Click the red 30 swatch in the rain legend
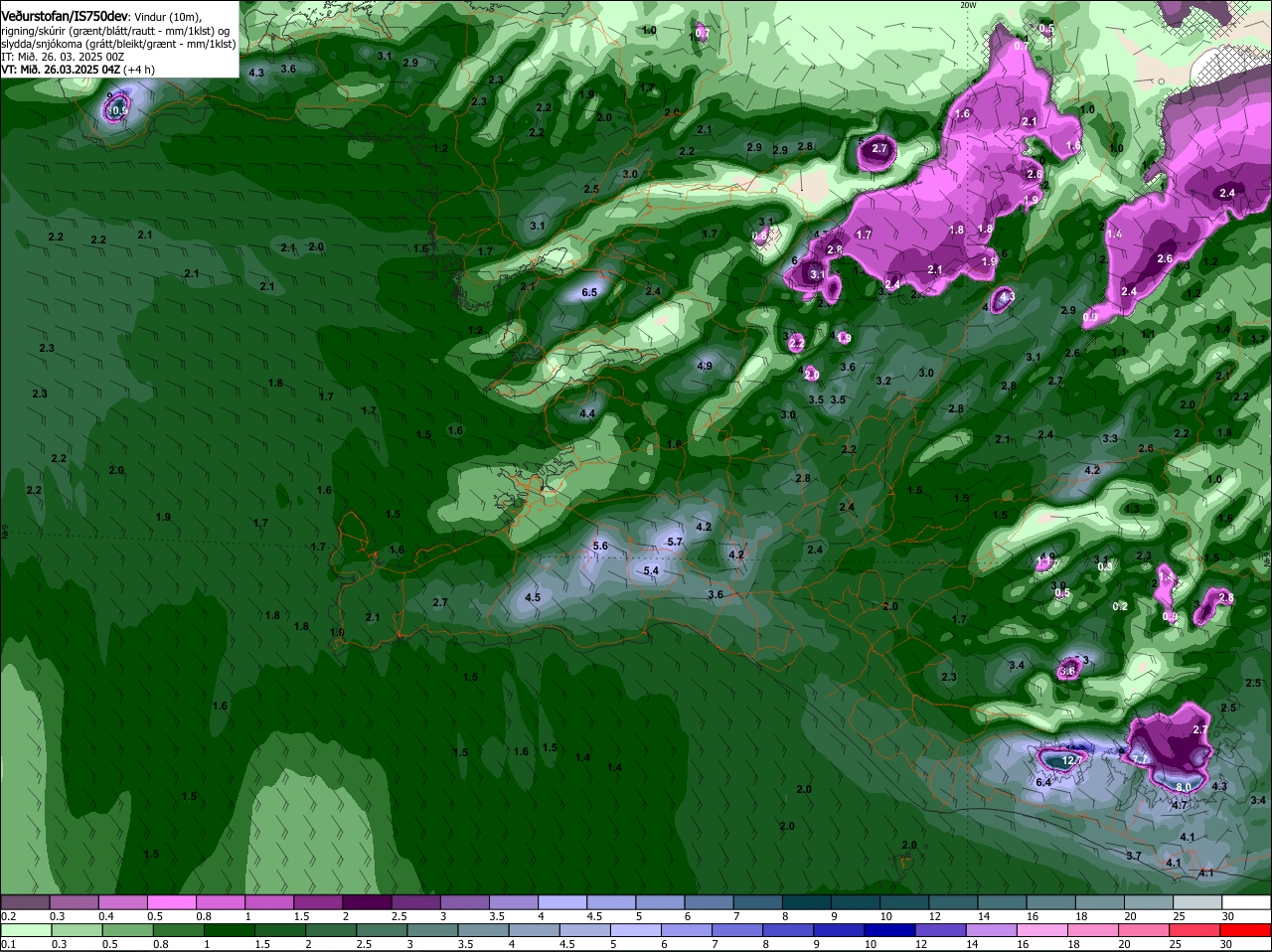The width and height of the screenshot is (1272, 952). click(1246, 931)
